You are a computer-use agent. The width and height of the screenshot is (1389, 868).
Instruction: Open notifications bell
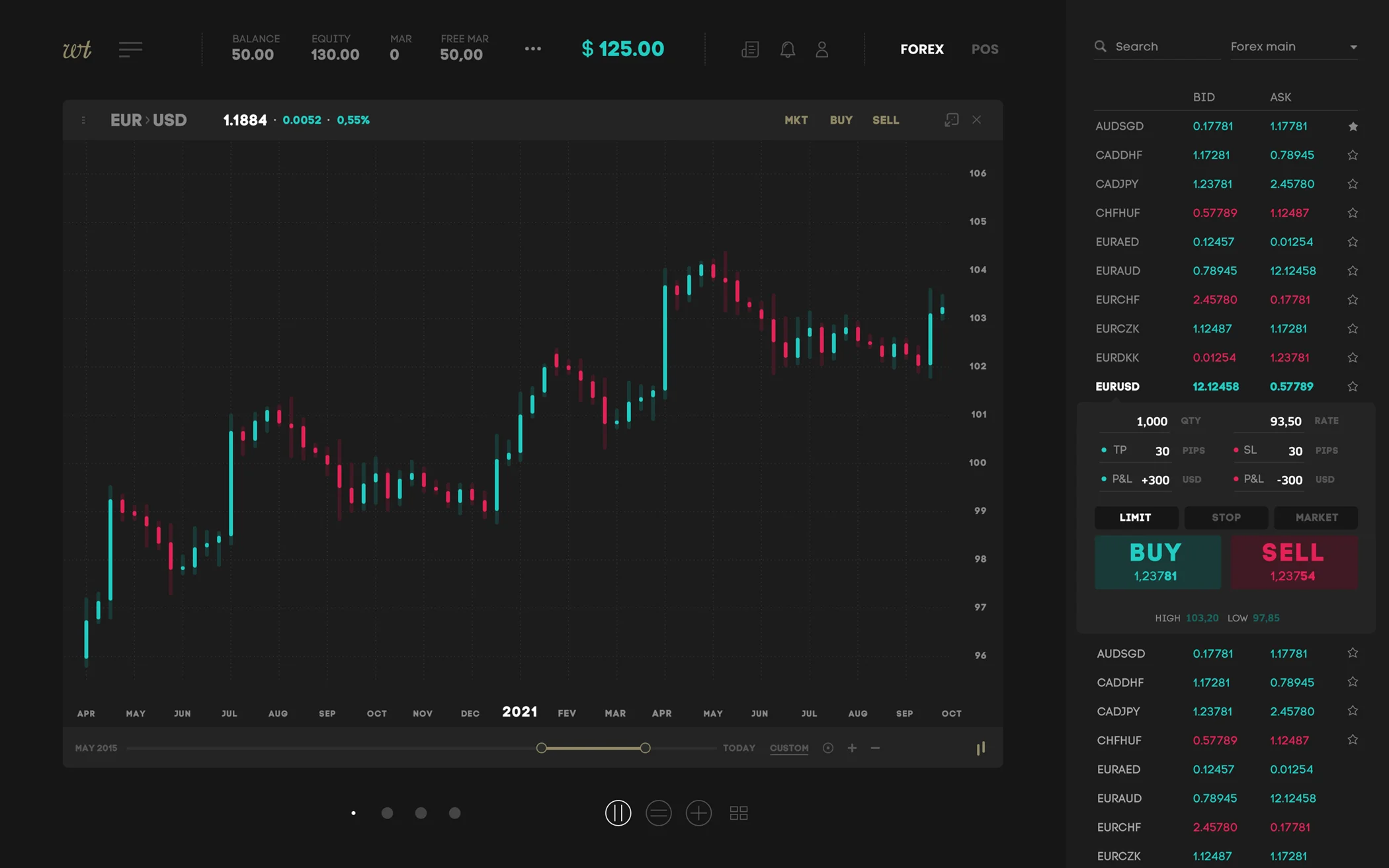787,50
